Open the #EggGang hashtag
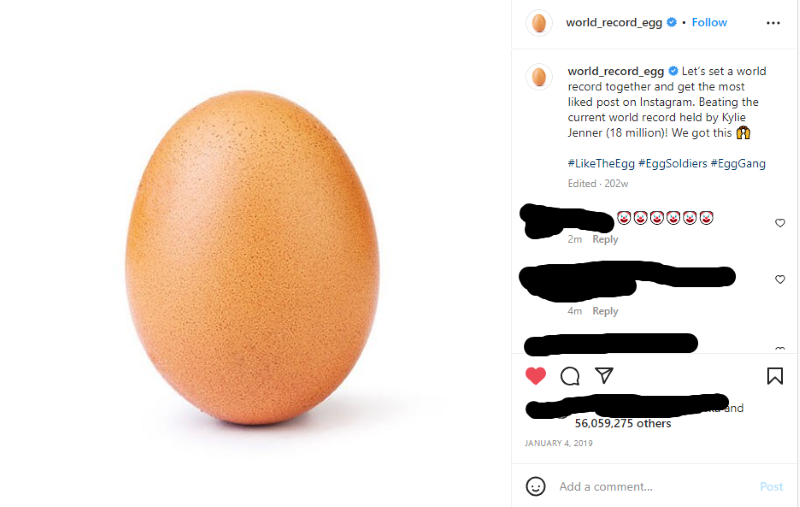The width and height of the screenshot is (800, 507). [738, 164]
